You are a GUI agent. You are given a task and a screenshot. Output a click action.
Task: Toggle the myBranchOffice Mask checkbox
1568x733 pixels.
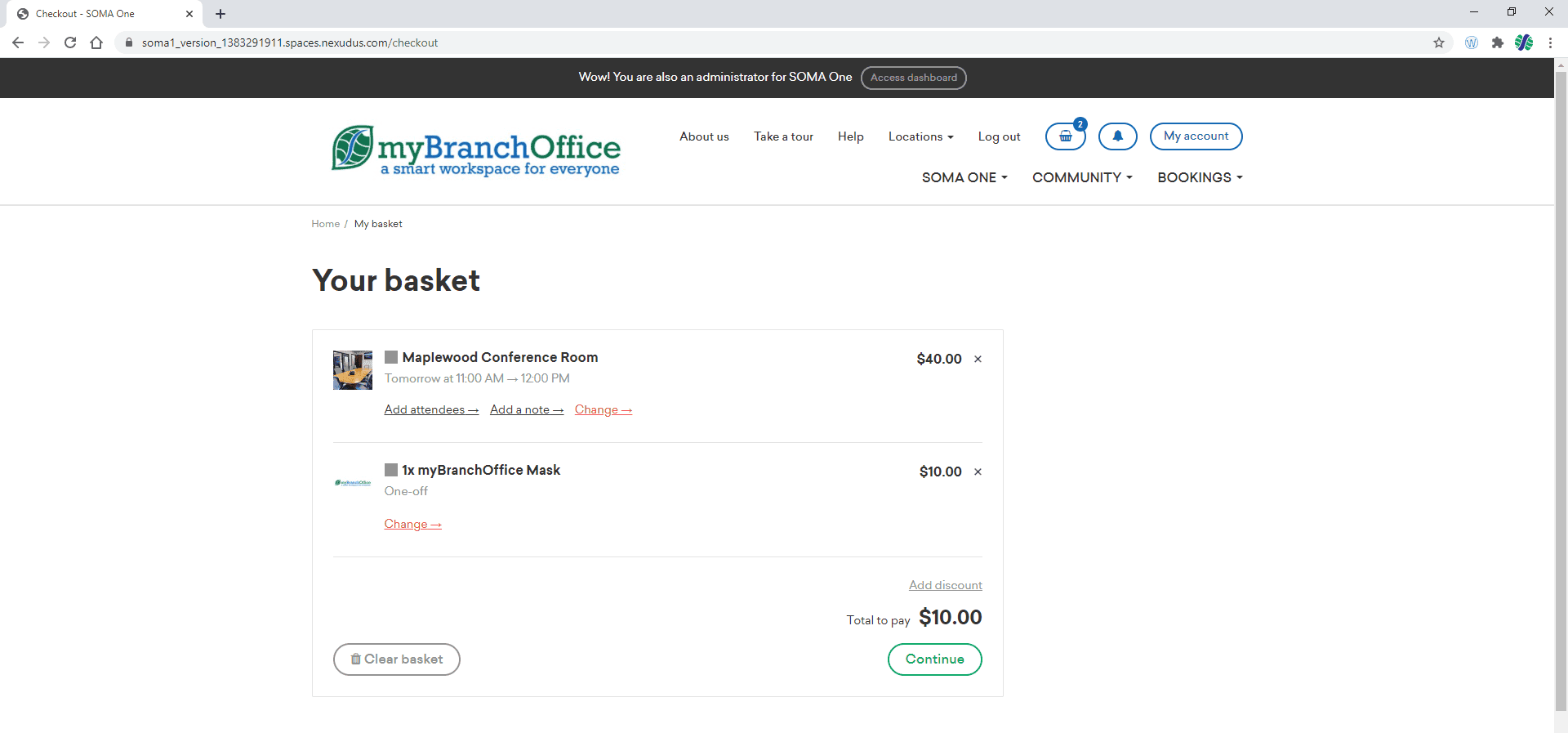click(x=391, y=470)
